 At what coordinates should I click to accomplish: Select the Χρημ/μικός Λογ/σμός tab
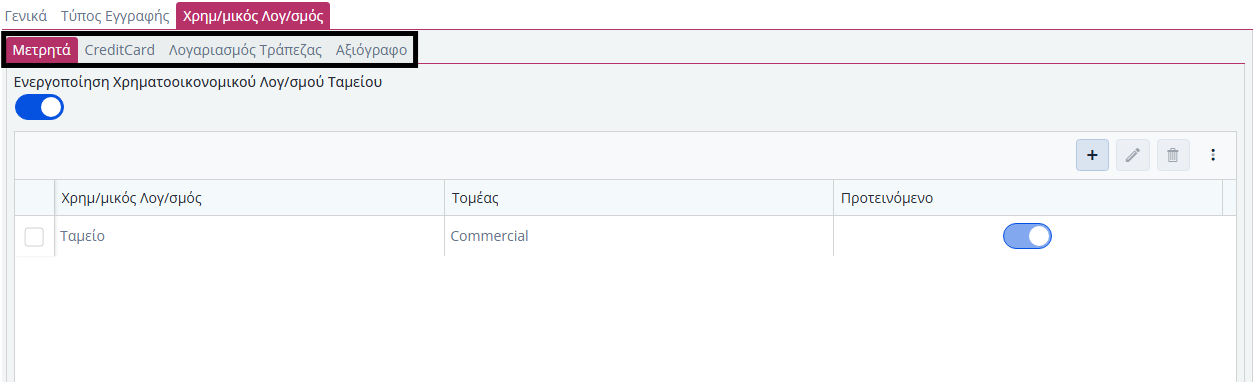click(253, 16)
